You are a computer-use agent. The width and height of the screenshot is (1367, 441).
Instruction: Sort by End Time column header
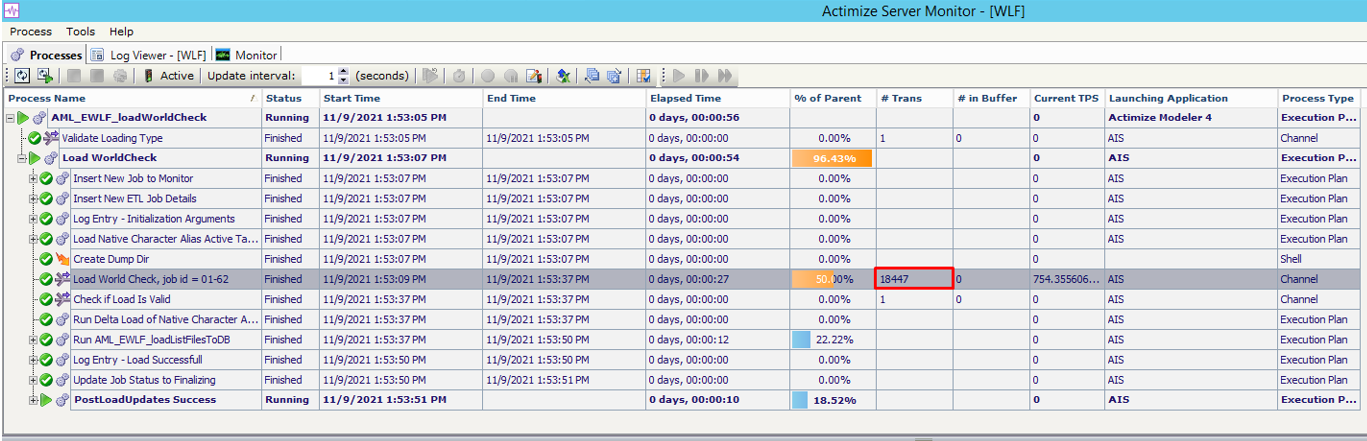[564, 98]
